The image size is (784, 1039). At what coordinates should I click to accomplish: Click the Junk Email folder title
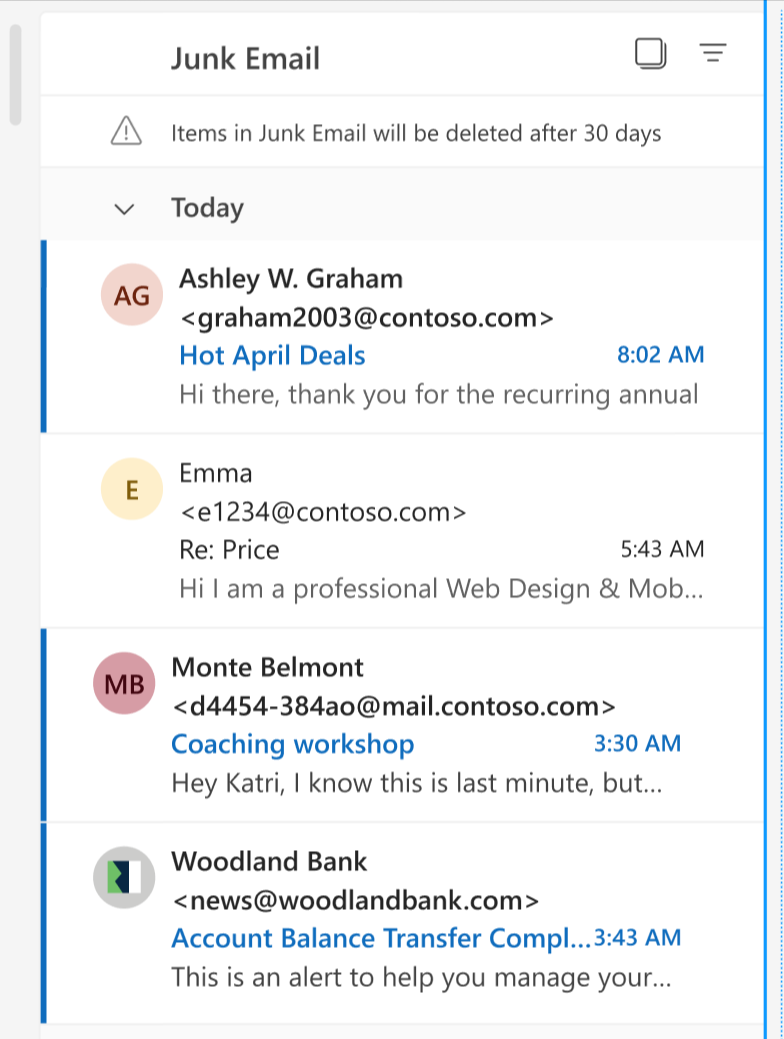[x=245, y=58]
